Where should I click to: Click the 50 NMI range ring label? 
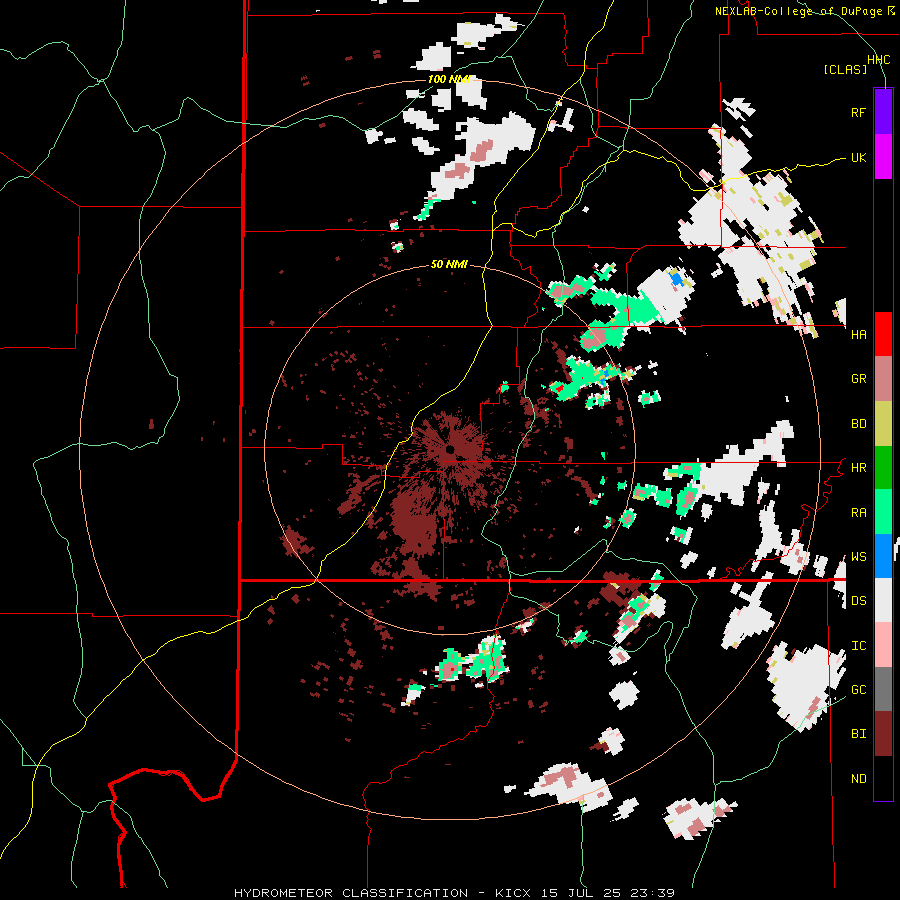click(x=449, y=264)
